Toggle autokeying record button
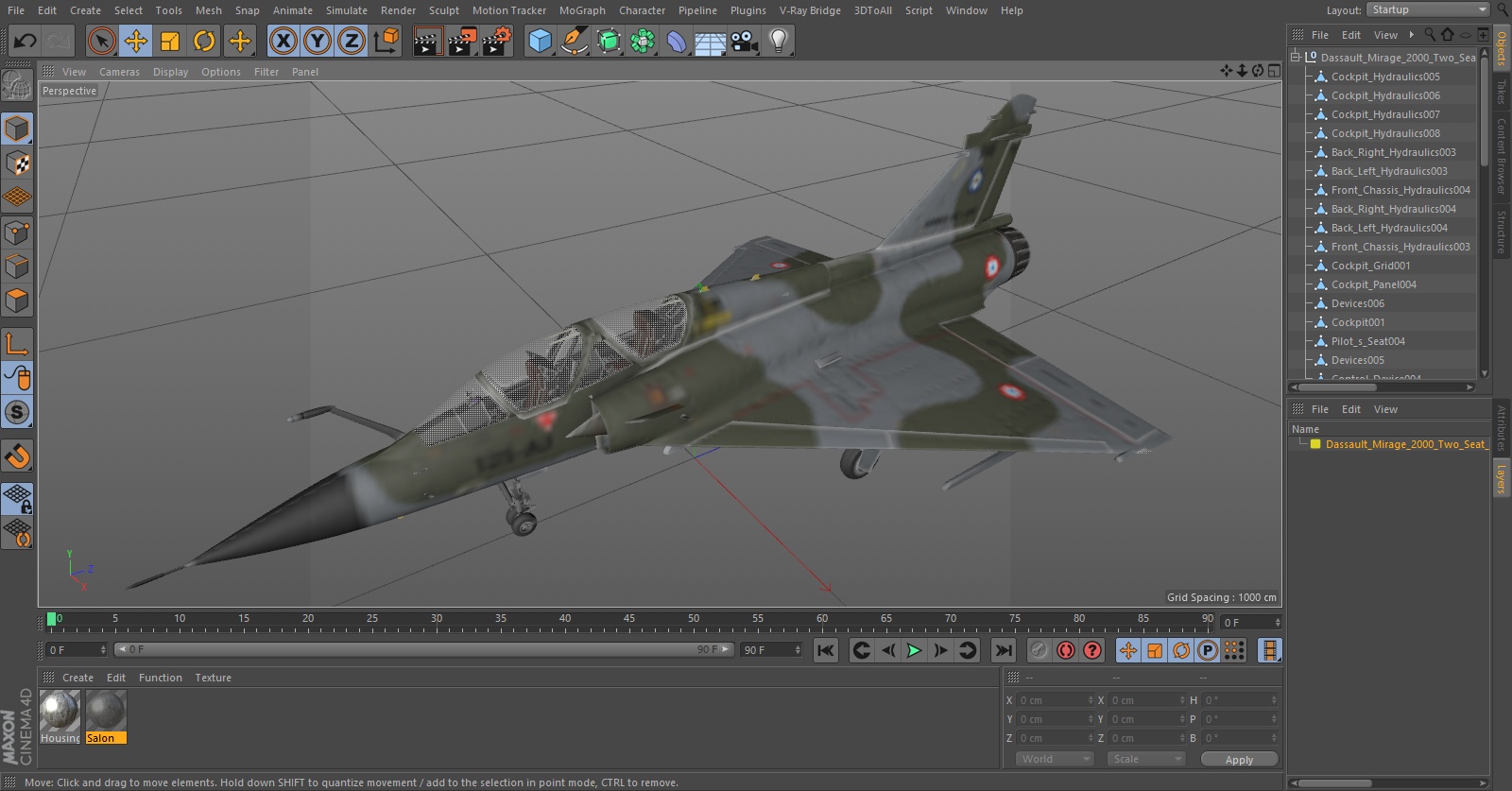Image resolution: width=1512 pixels, height=791 pixels. click(1066, 650)
